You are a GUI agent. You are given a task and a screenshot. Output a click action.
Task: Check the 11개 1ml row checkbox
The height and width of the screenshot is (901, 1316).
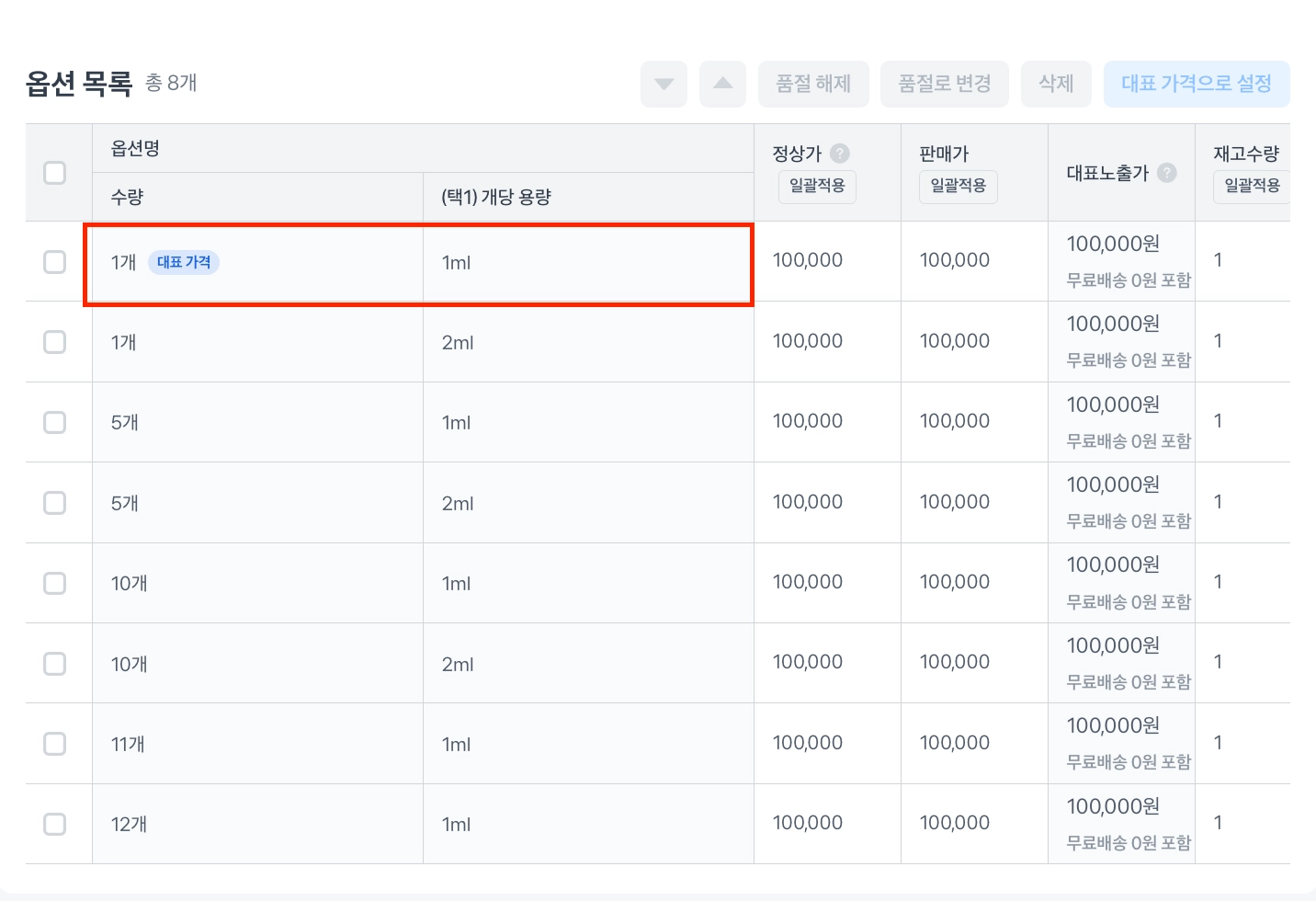click(x=55, y=744)
